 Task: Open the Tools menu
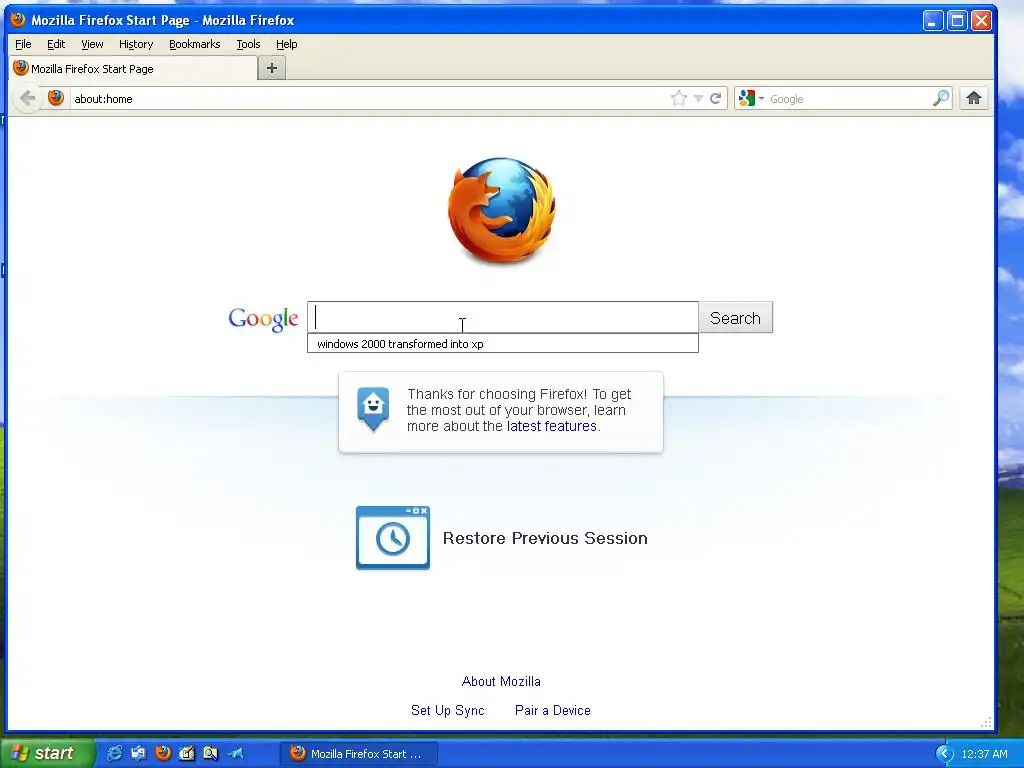pyautogui.click(x=248, y=44)
